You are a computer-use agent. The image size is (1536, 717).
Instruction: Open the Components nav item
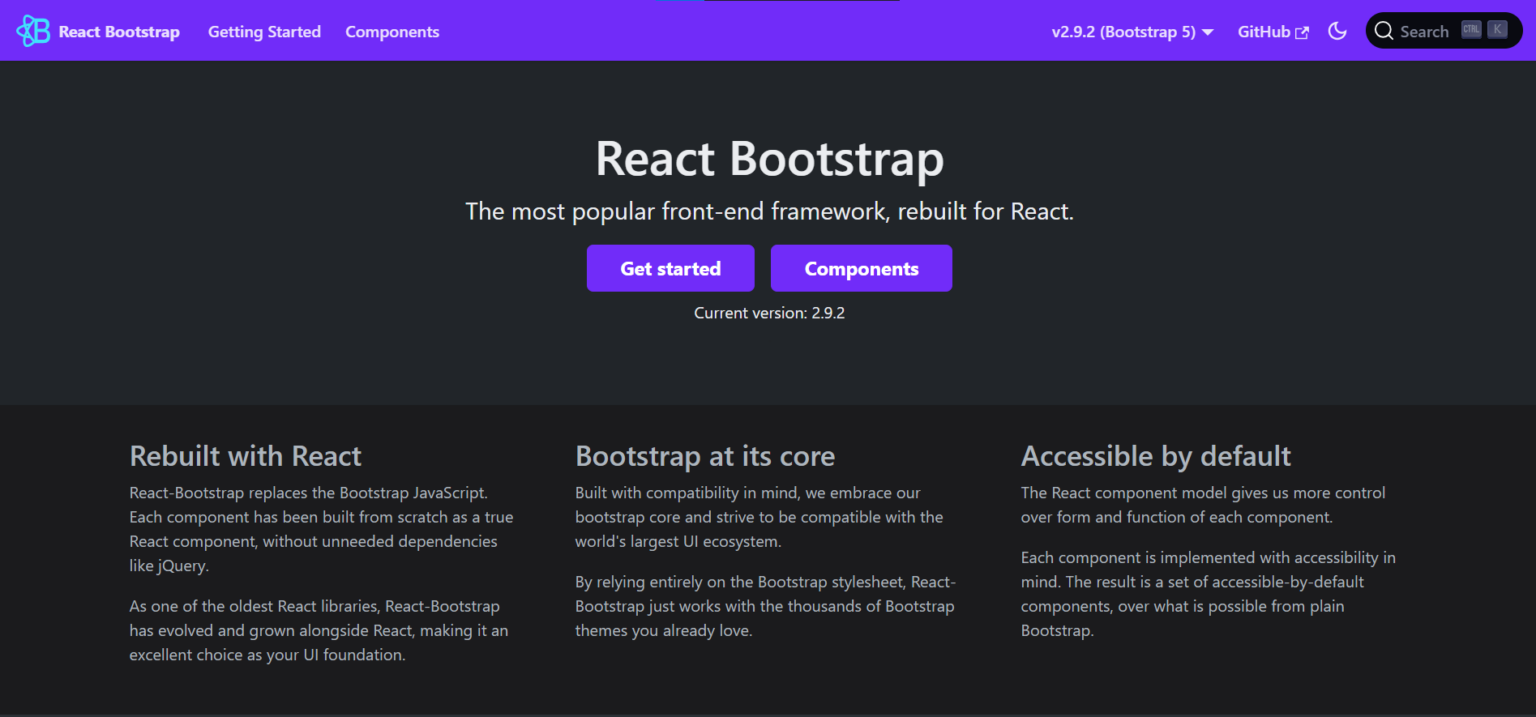coord(392,32)
